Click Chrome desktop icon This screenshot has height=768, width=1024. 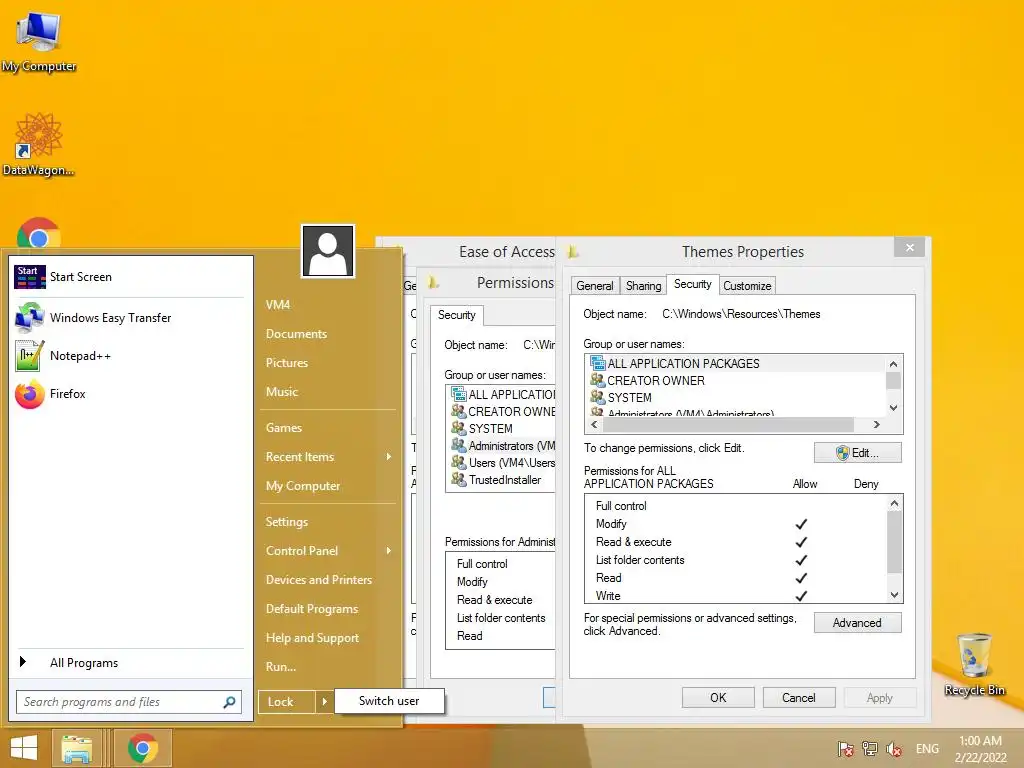coord(39,234)
